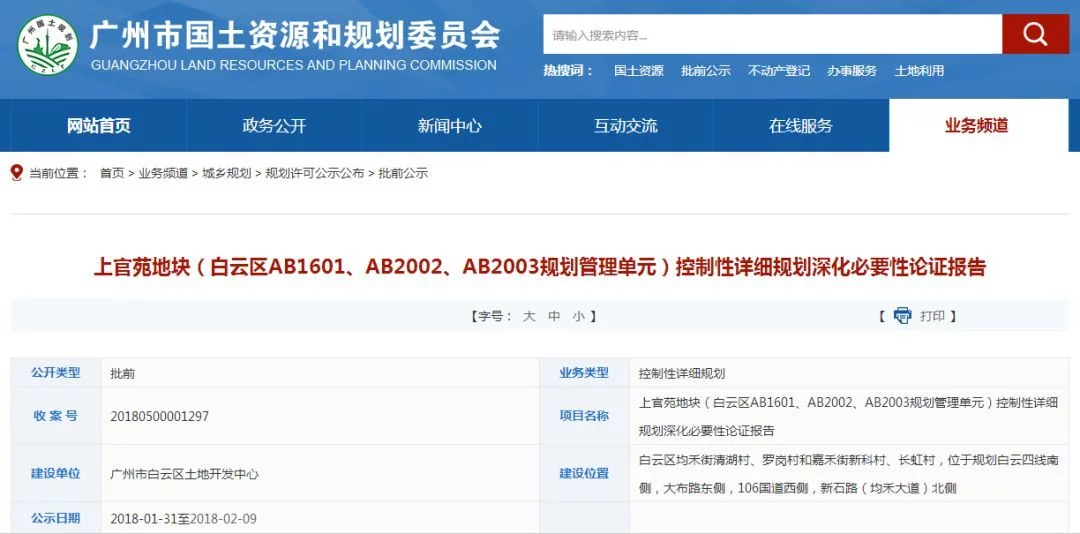Click case number 20180500001297
The image size is (1080, 534).
[x=159, y=416]
